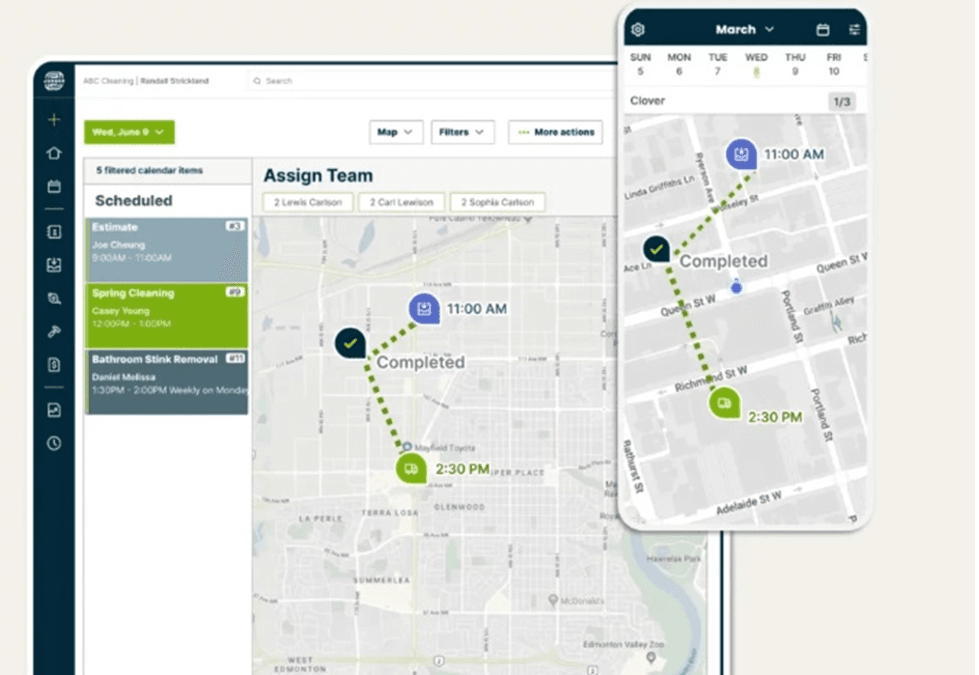Click the plus icon to create new item
The width and height of the screenshot is (979, 675).
pos(54,117)
